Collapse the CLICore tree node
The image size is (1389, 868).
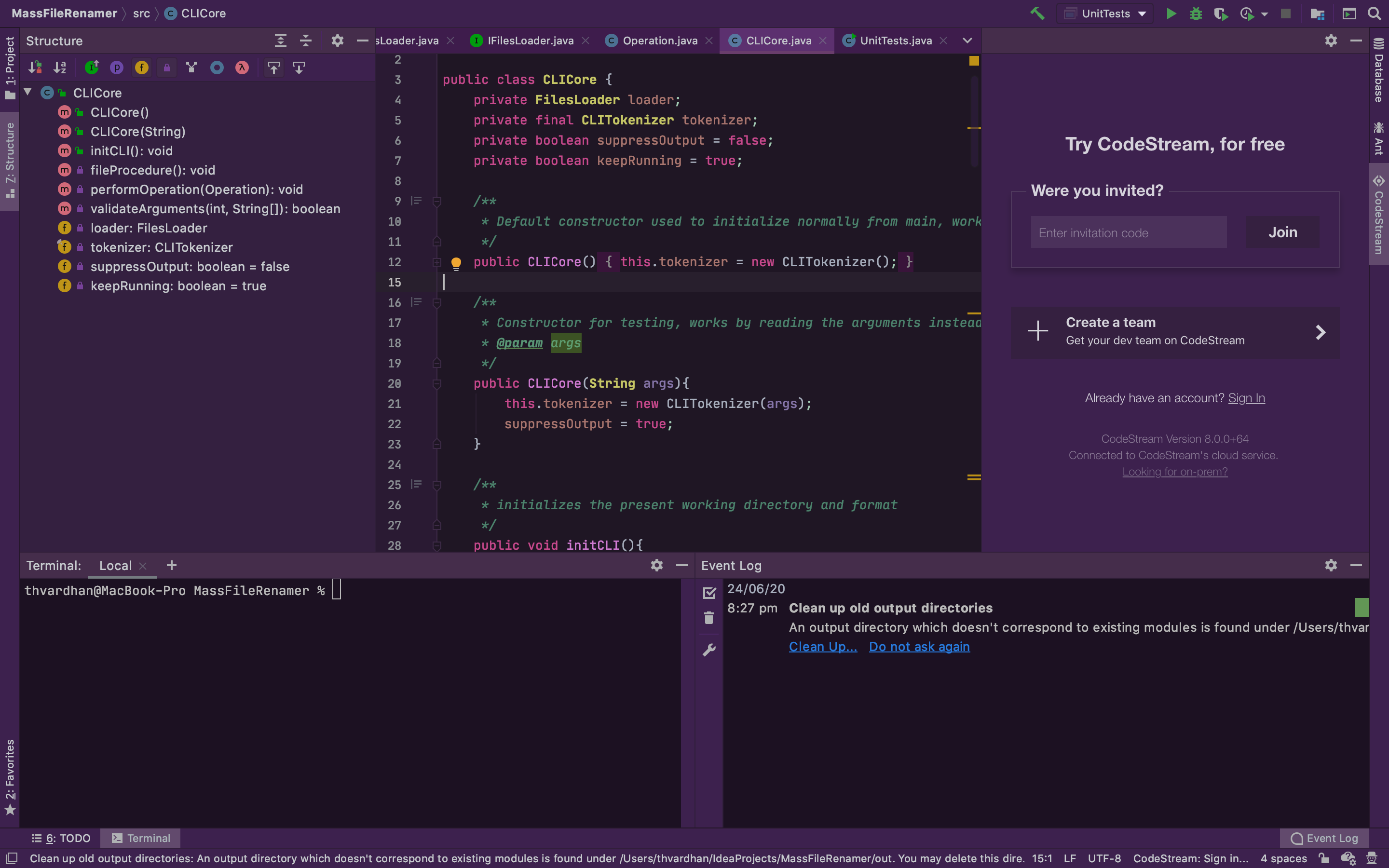tap(27, 92)
